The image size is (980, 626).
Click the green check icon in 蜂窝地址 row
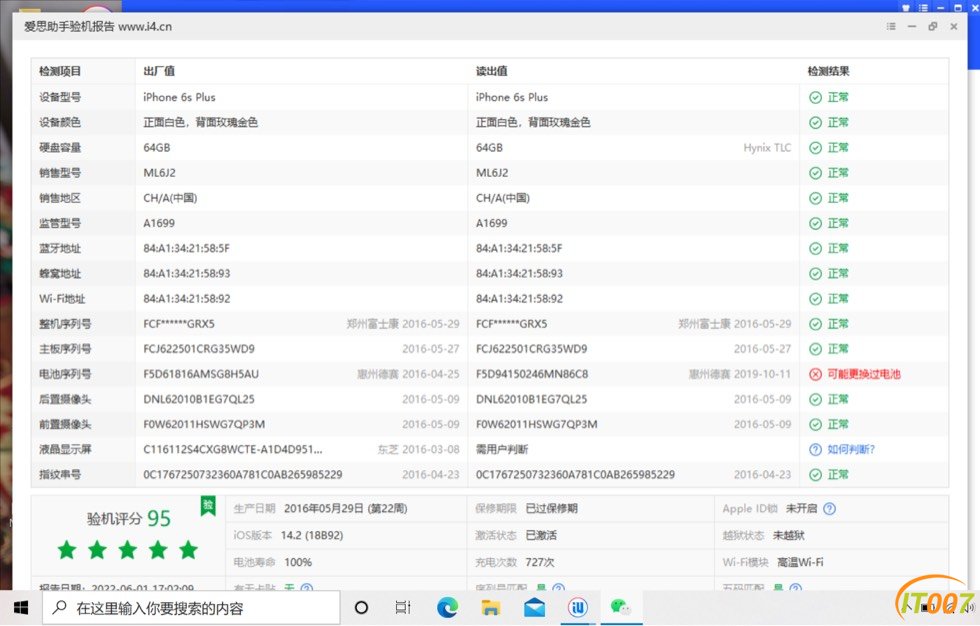[815, 274]
